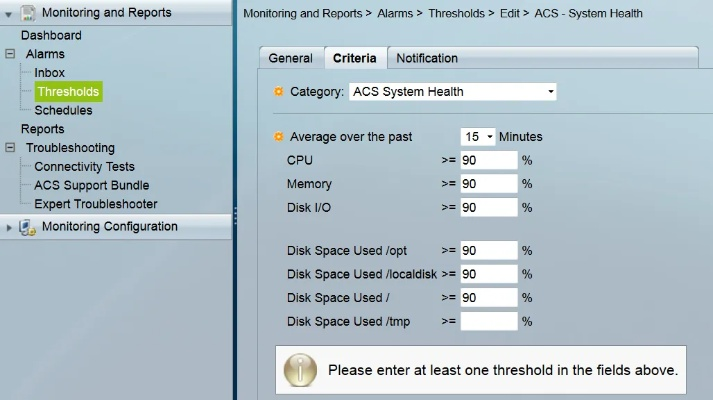Click the Disk I/O threshold field
The width and height of the screenshot is (713, 400).
click(489, 208)
